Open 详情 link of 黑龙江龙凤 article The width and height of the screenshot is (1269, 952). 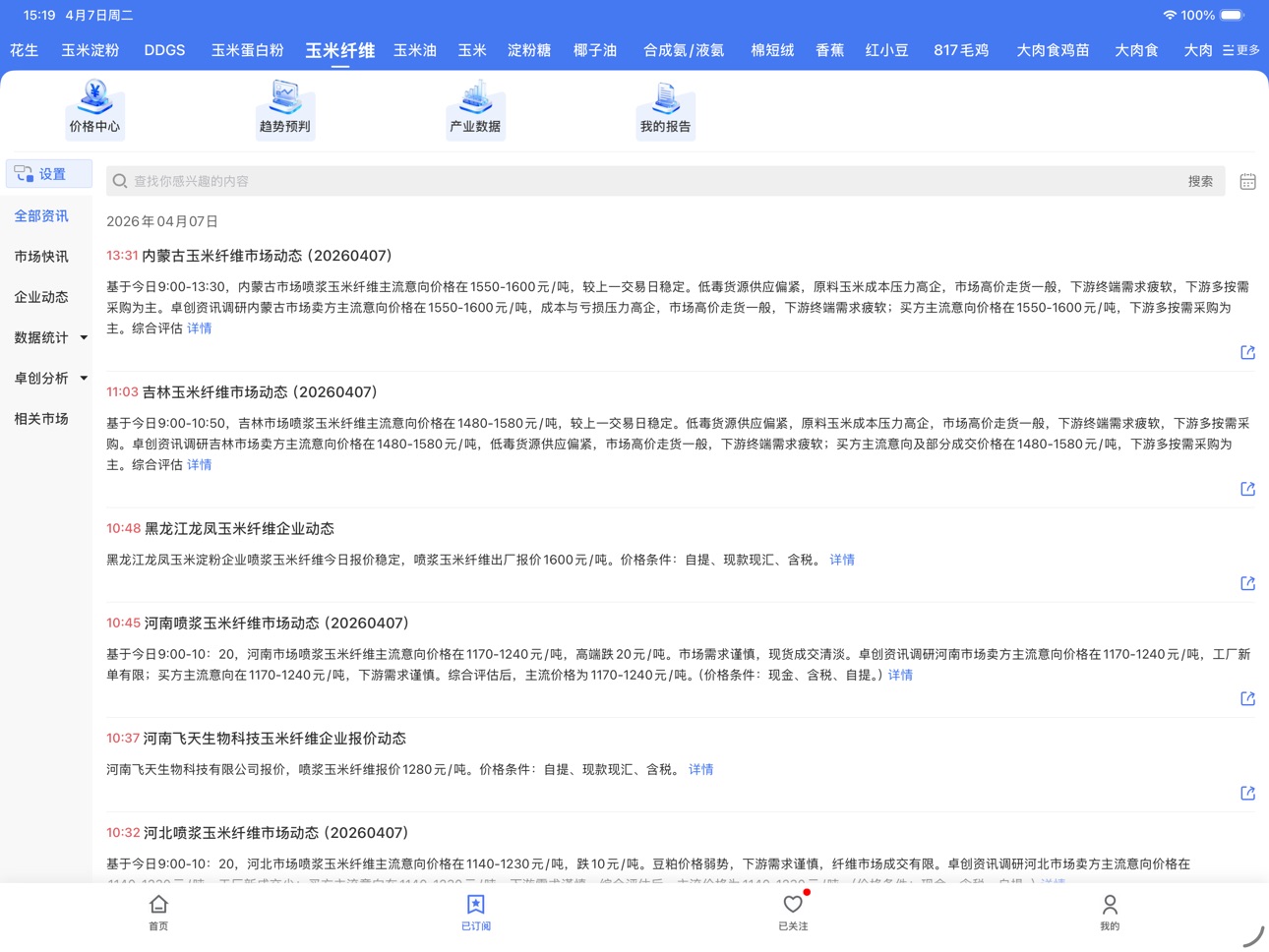tap(842, 559)
